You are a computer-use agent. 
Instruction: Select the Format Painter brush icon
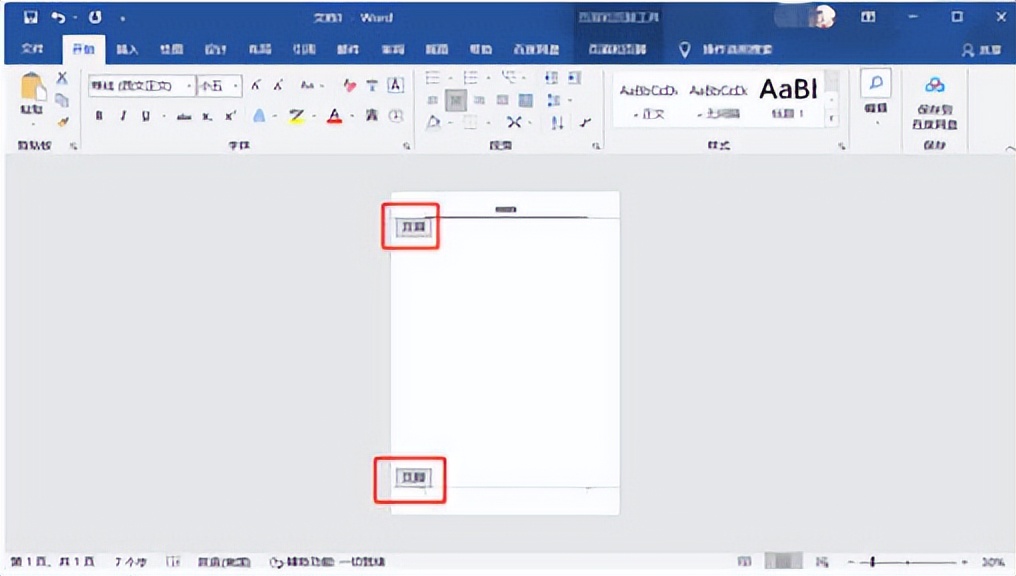[62, 121]
